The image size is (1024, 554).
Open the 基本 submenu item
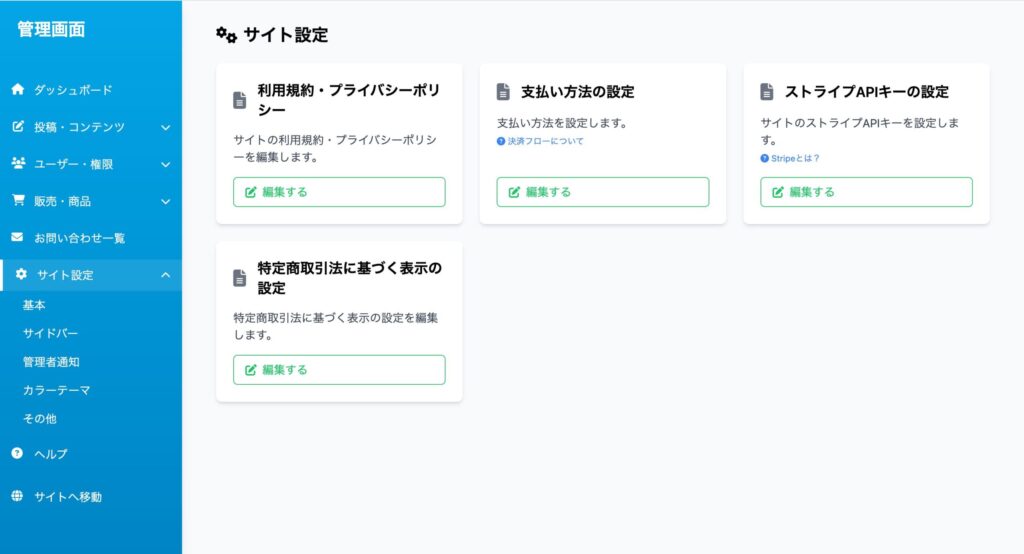click(34, 305)
